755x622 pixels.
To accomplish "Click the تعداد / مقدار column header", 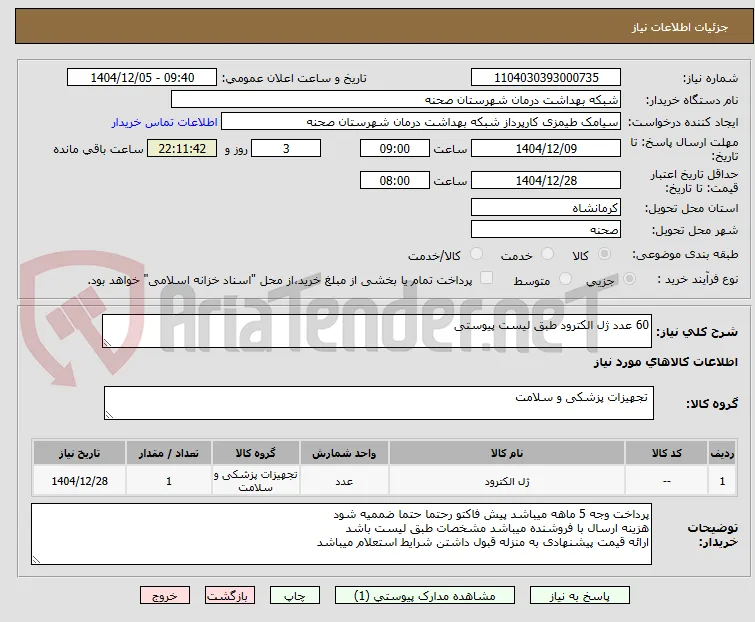I will coord(169,453).
